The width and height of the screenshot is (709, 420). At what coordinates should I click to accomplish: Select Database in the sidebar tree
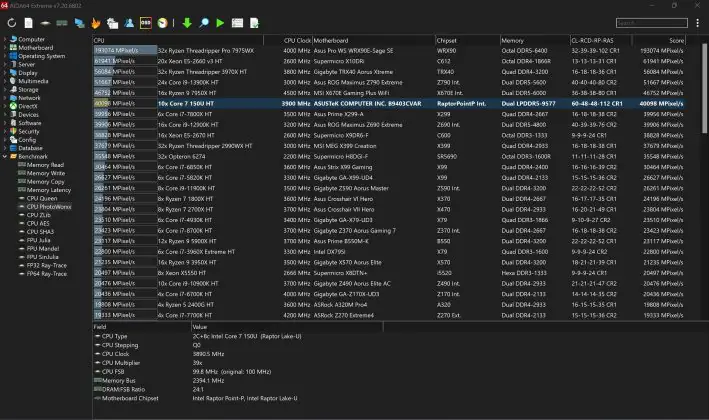[30, 148]
